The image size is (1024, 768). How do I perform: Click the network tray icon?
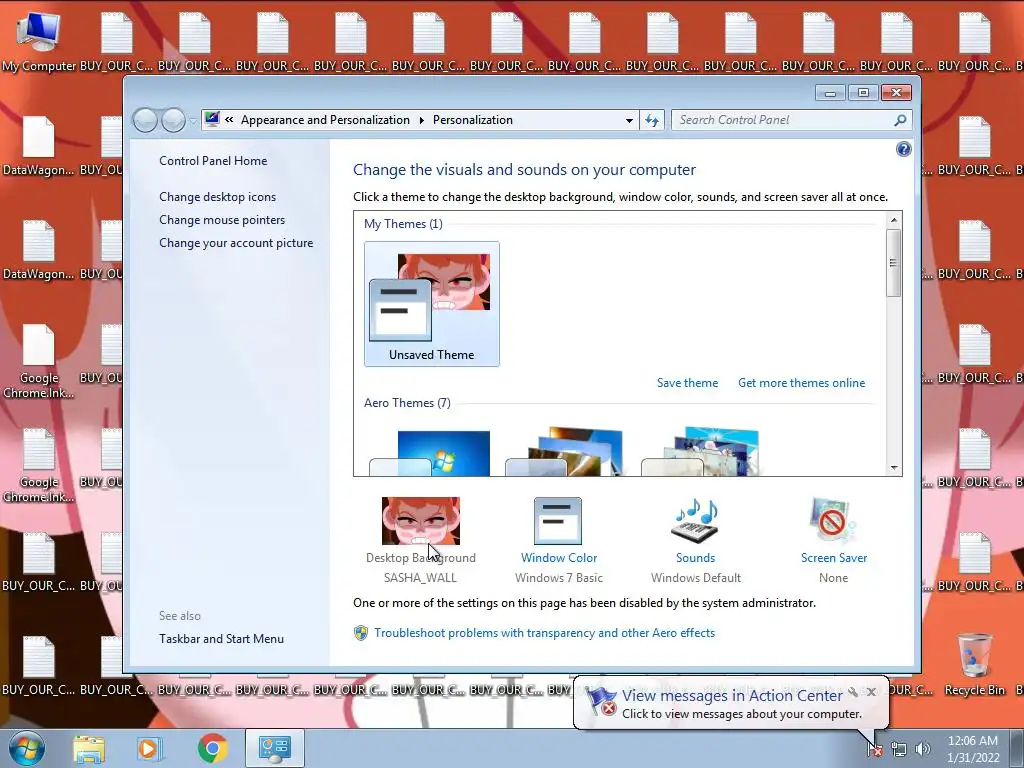click(899, 750)
